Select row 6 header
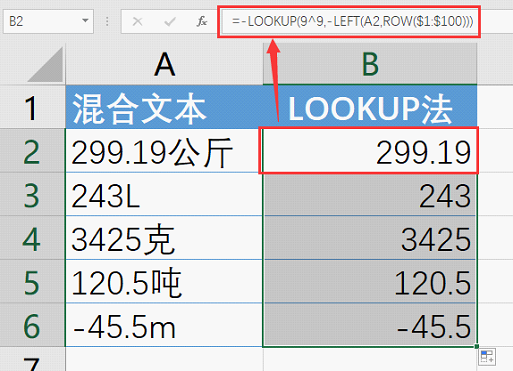The image size is (513, 371). 32,325
